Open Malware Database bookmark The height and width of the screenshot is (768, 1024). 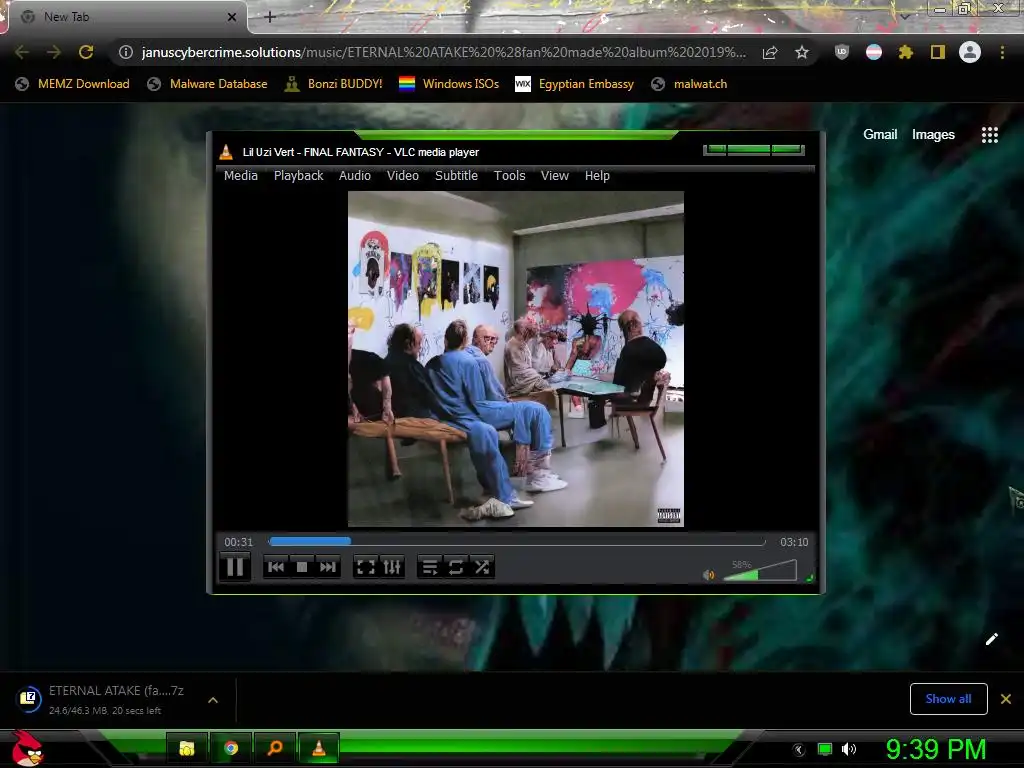[208, 84]
